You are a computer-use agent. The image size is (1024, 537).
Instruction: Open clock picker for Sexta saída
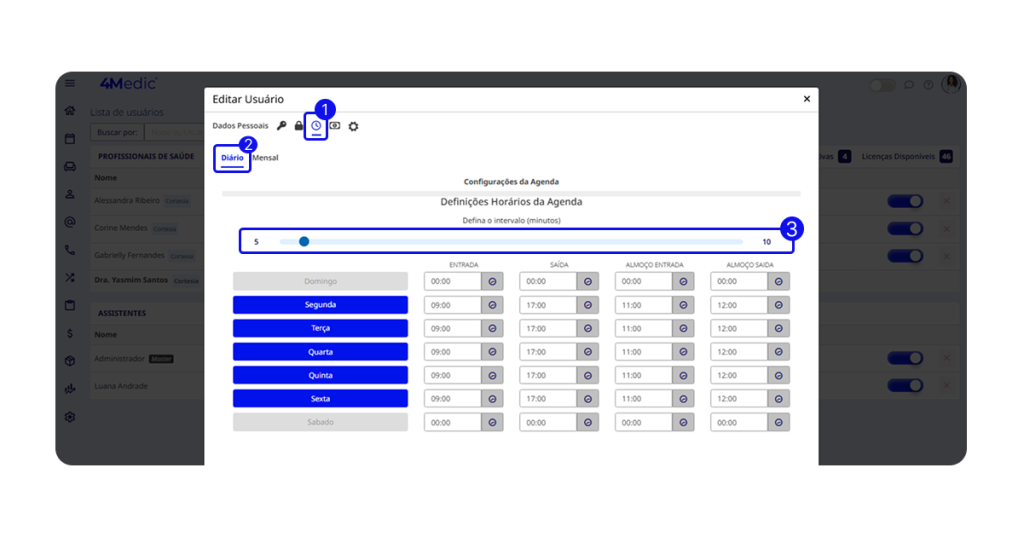pos(587,399)
